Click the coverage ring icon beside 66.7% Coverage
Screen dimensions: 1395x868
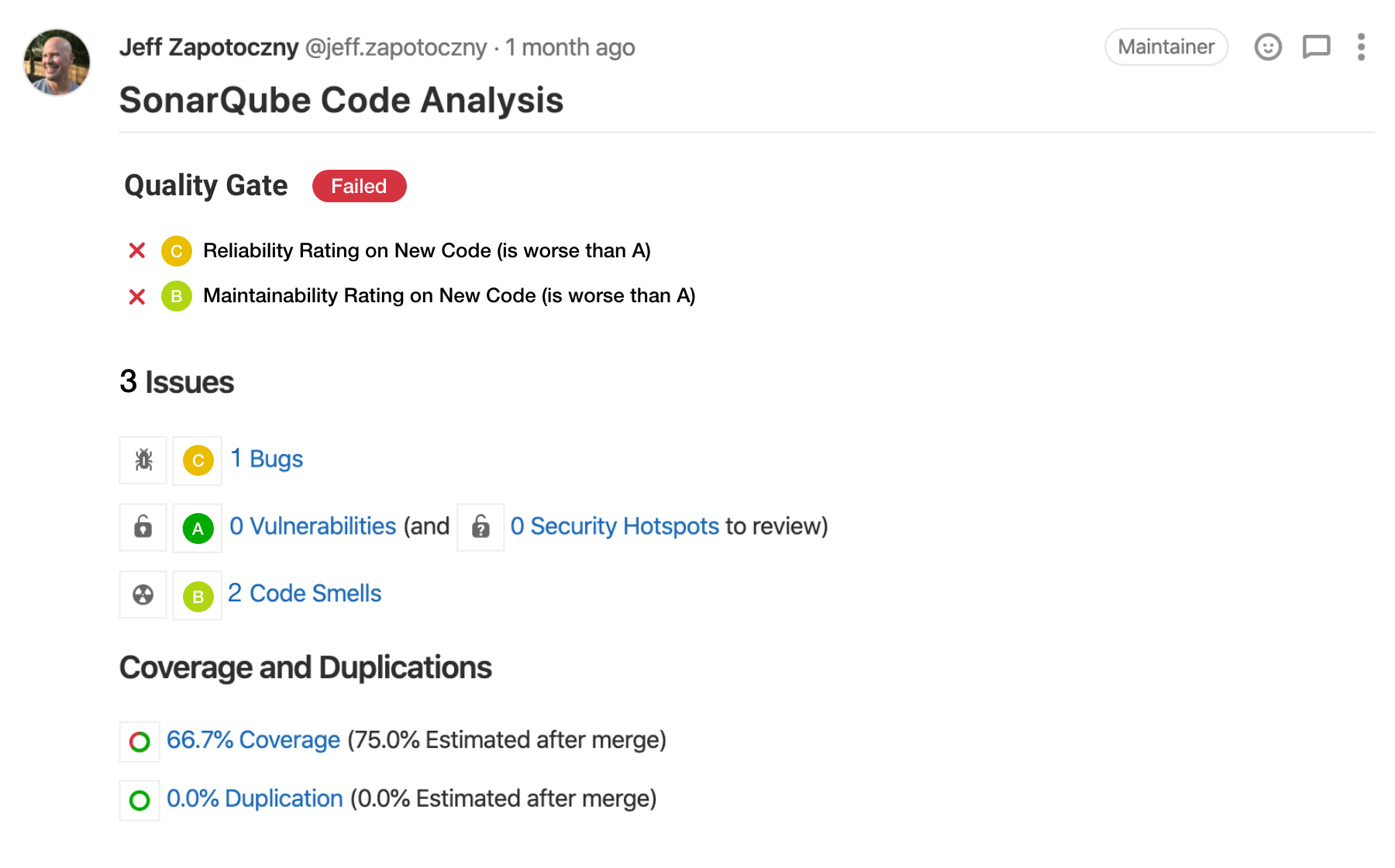(x=139, y=741)
